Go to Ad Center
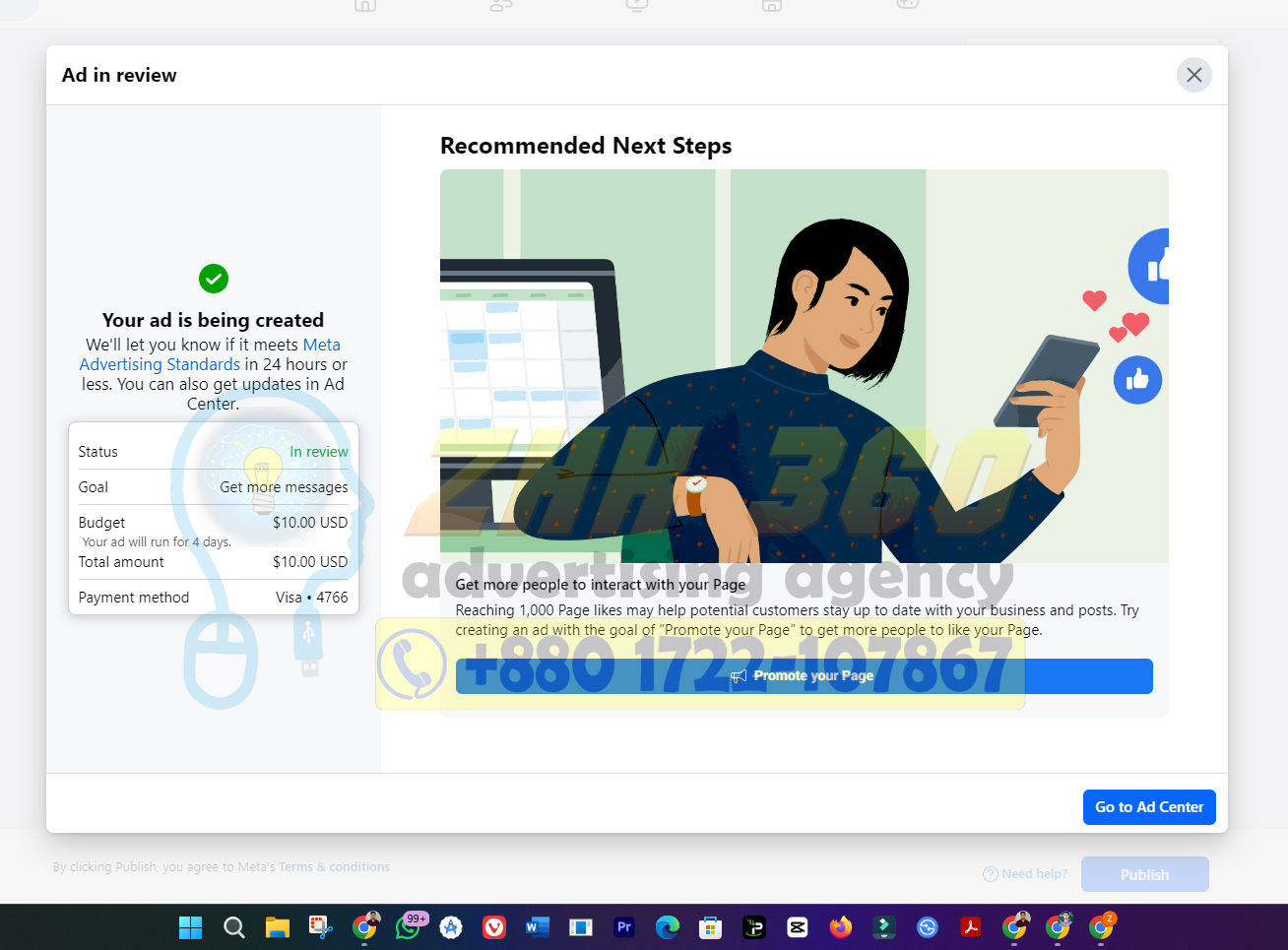Image resolution: width=1288 pixels, height=950 pixels. 1149,807
